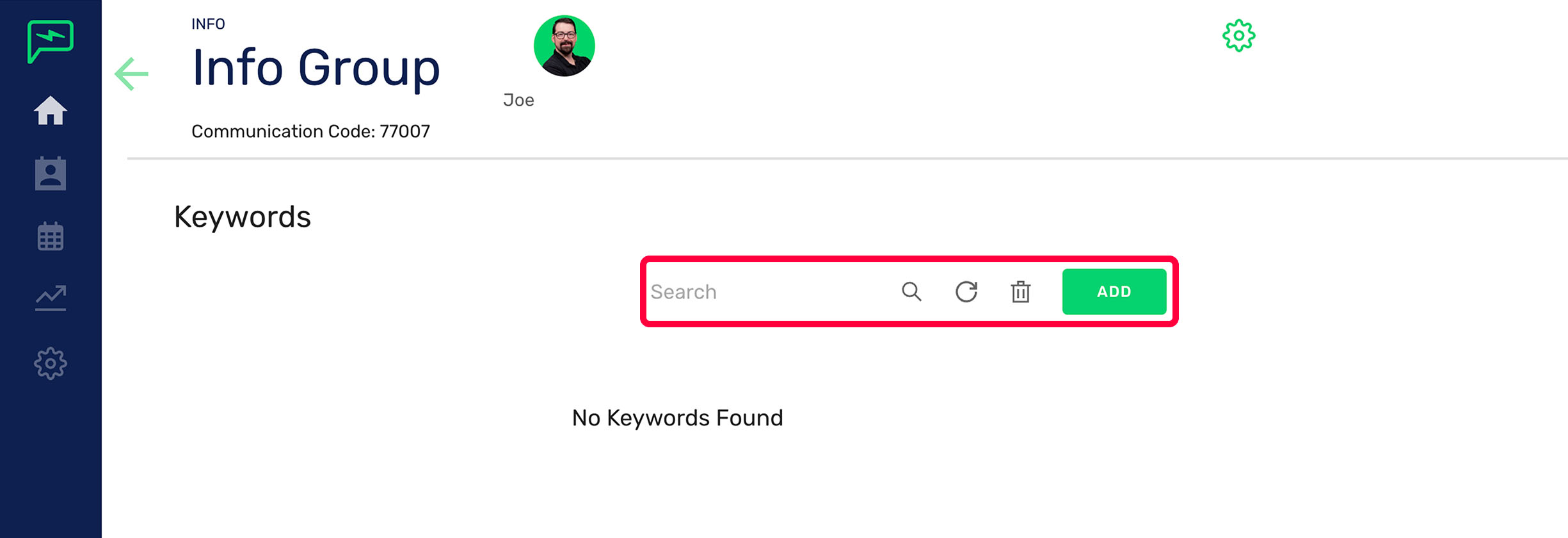Click the Communication Code 77007 text
The width and height of the screenshot is (1568, 538).
coord(310,131)
